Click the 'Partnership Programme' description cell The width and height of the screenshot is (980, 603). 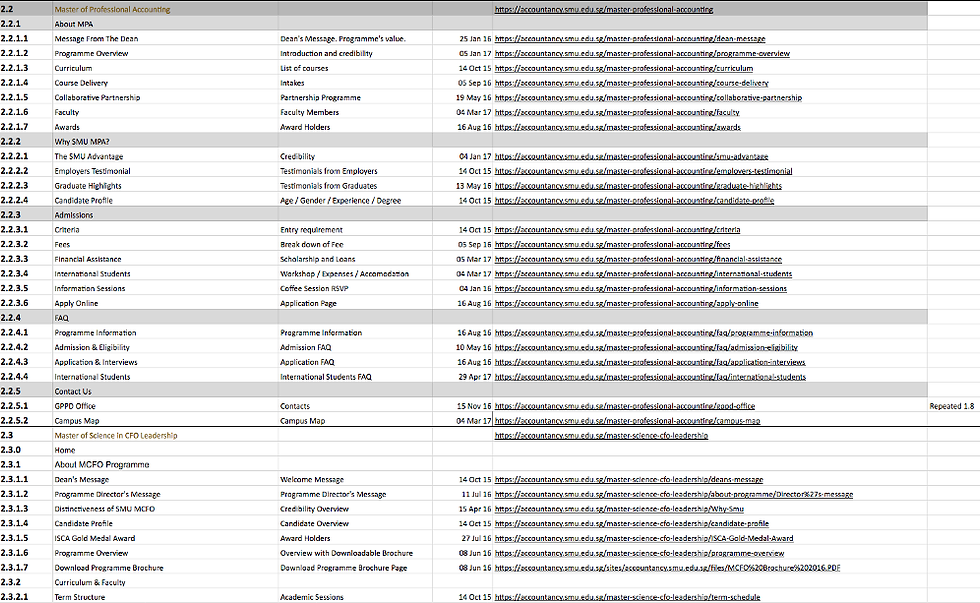(355, 97)
